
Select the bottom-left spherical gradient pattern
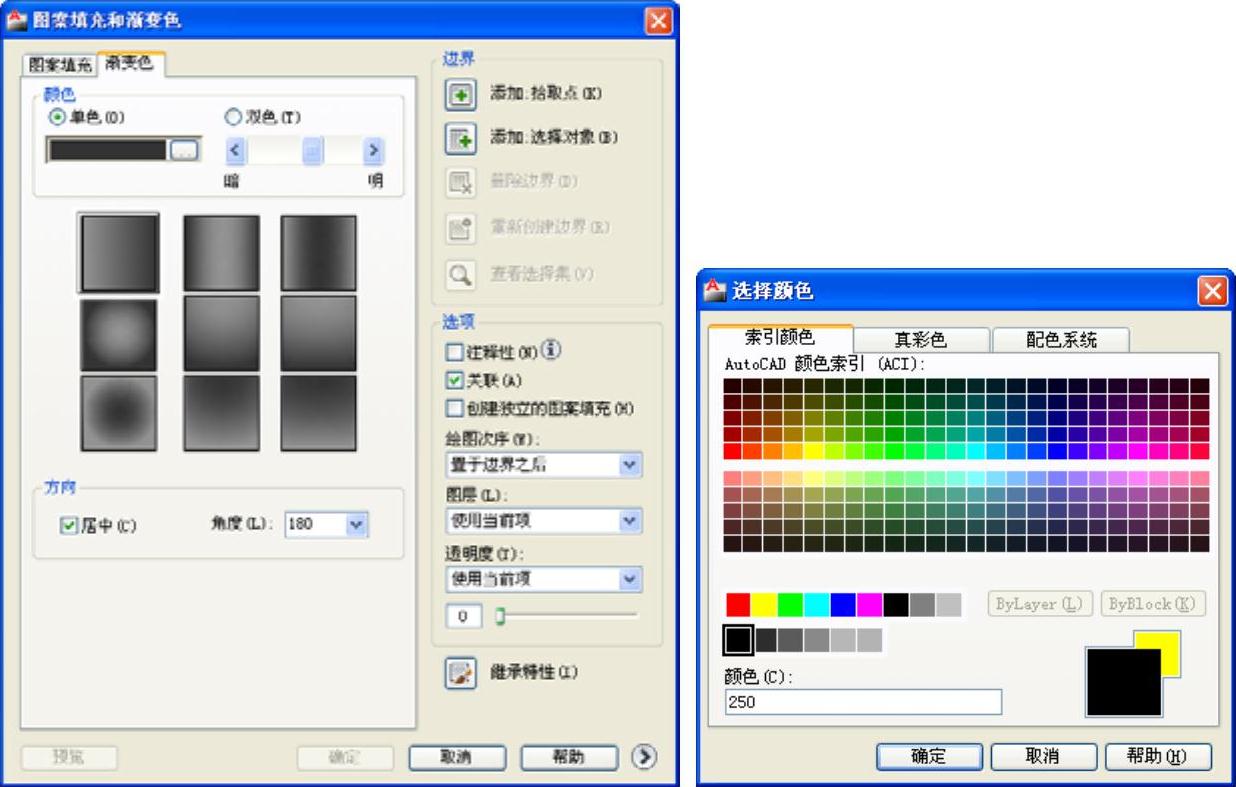119,413
